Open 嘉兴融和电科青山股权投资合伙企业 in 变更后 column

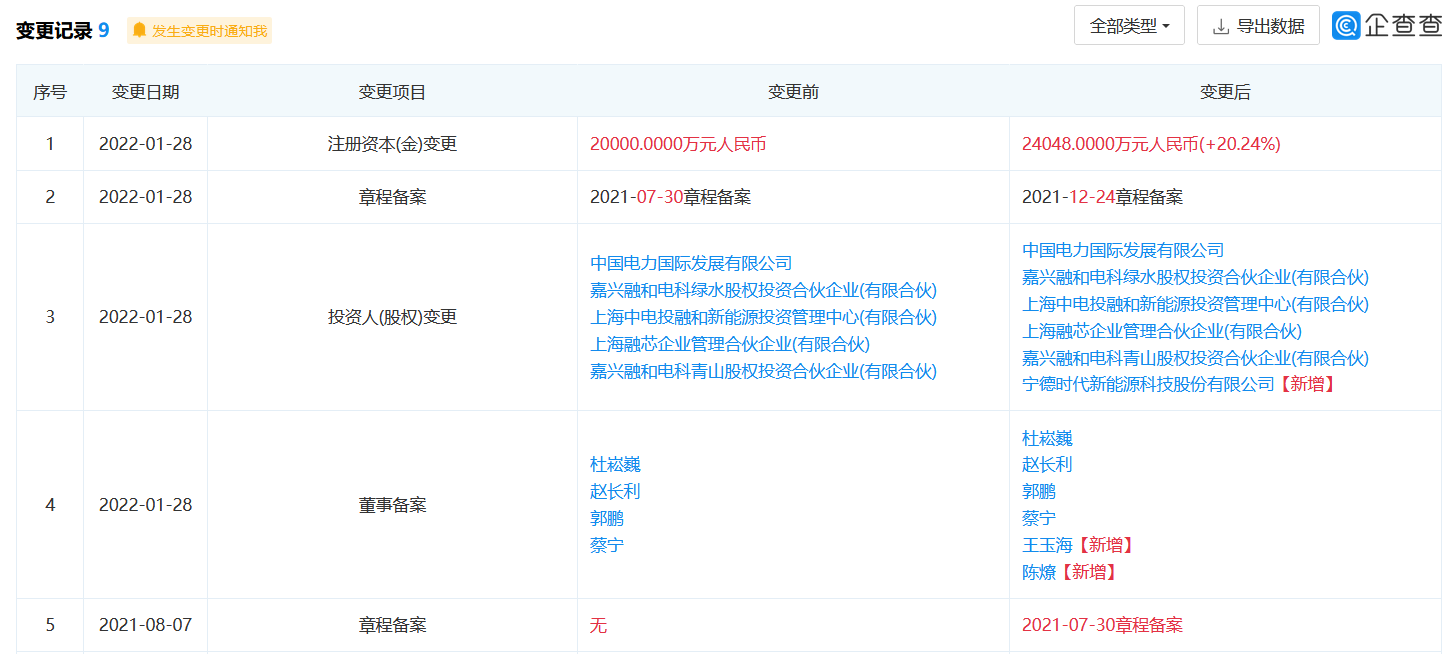[1195, 358]
